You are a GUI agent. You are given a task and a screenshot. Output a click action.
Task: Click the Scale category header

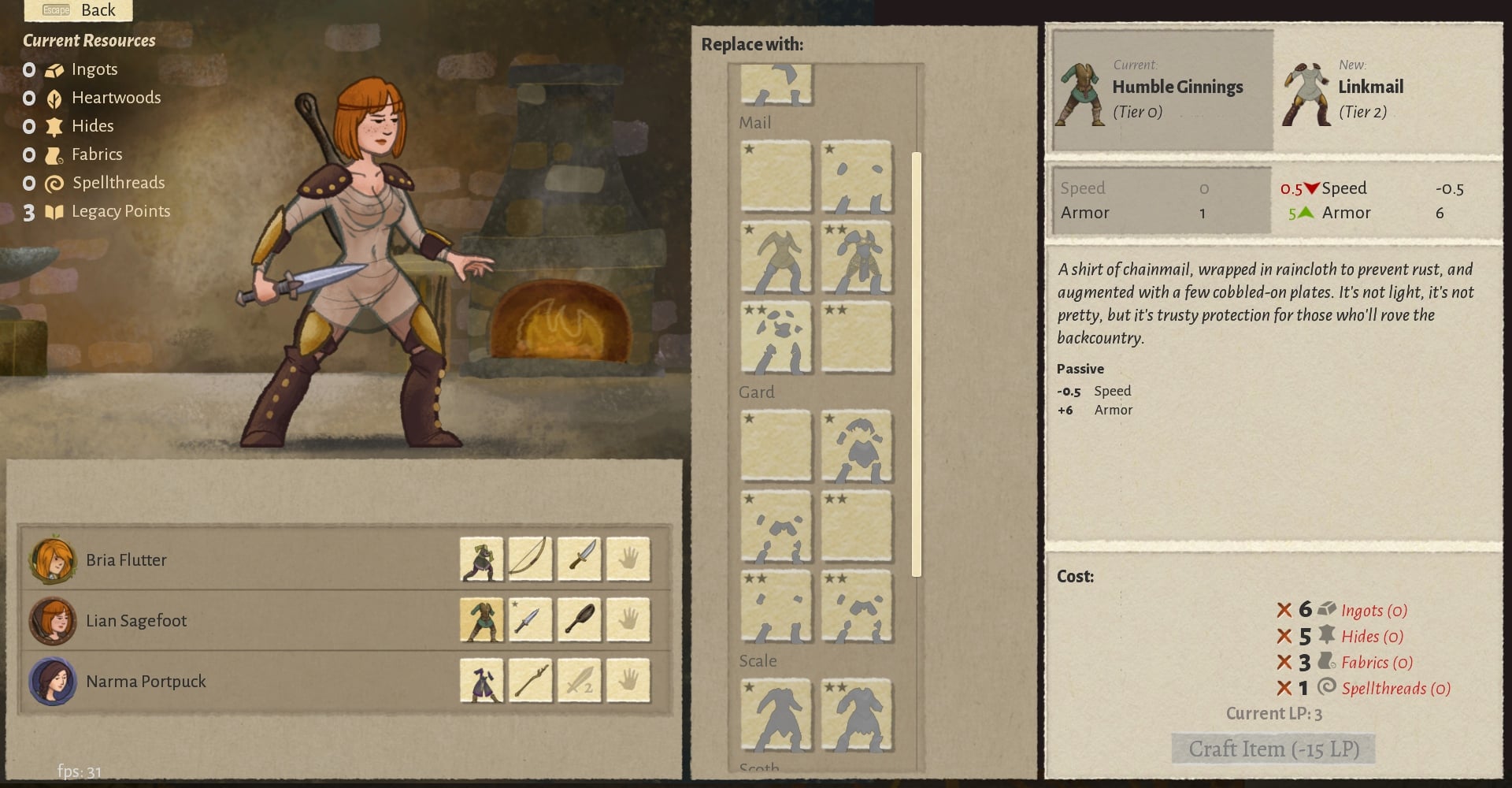758,660
